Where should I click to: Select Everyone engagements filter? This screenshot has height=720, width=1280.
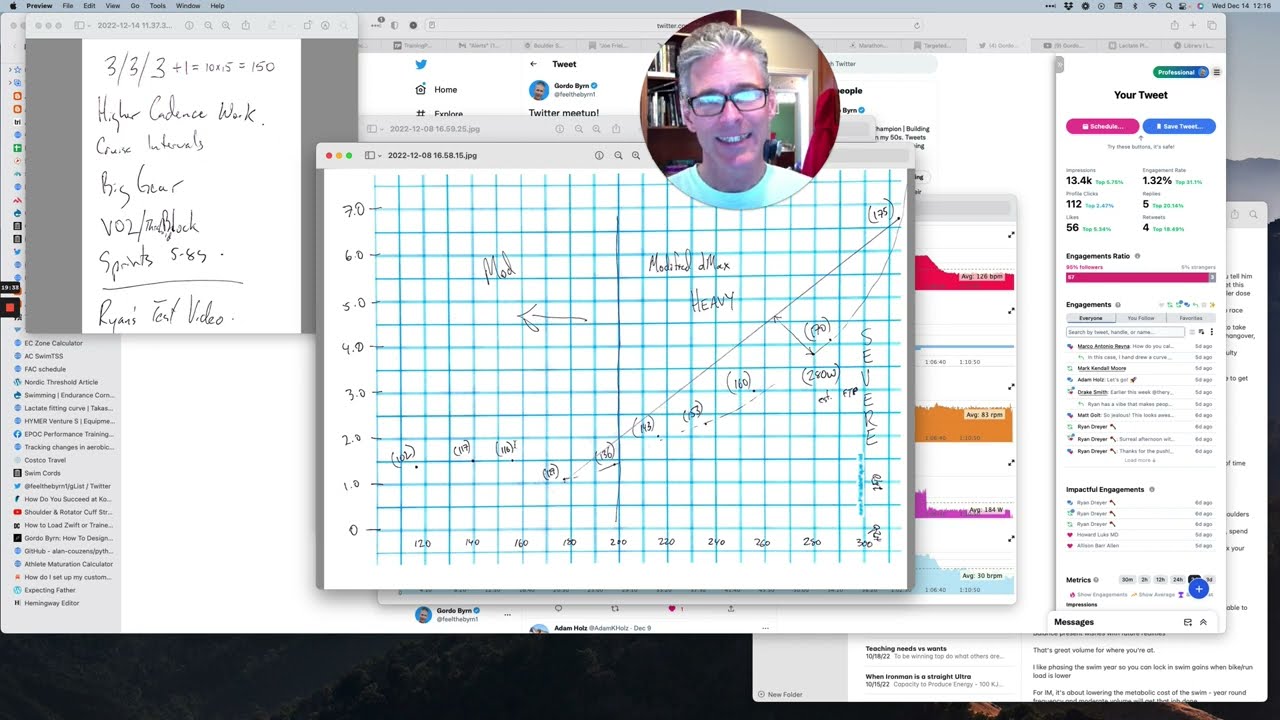pos(1091,318)
